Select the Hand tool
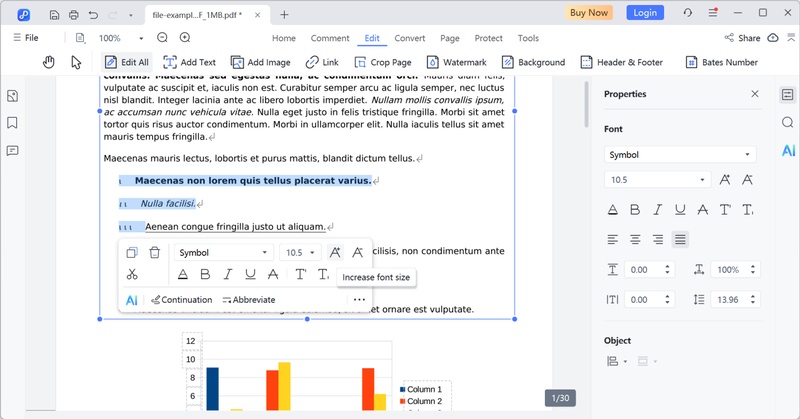Screen dimensions: 800x419 tap(48, 62)
